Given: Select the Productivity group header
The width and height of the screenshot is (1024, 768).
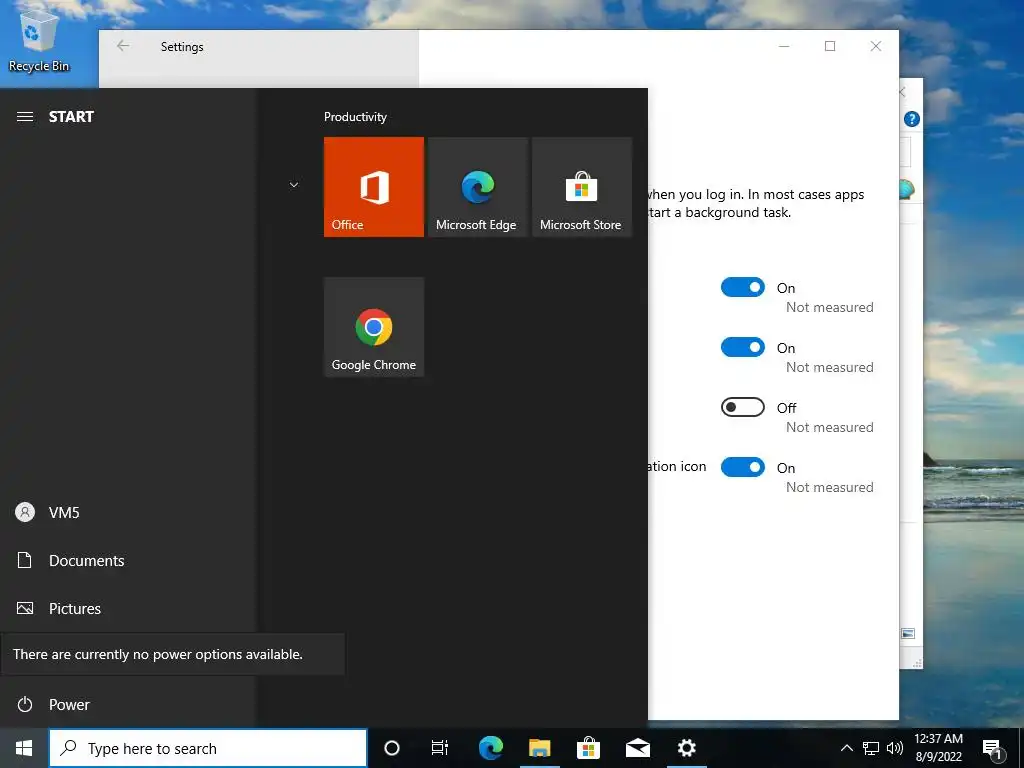Looking at the screenshot, I should pyautogui.click(x=355, y=117).
